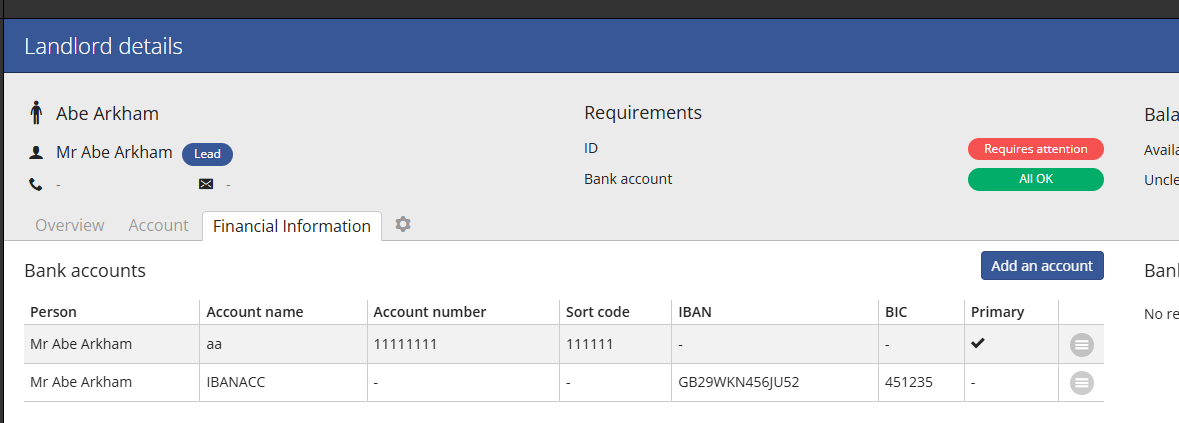The height and width of the screenshot is (423, 1179).
Task: Click the phone icon under landlord name
Action: click(36, 184)
